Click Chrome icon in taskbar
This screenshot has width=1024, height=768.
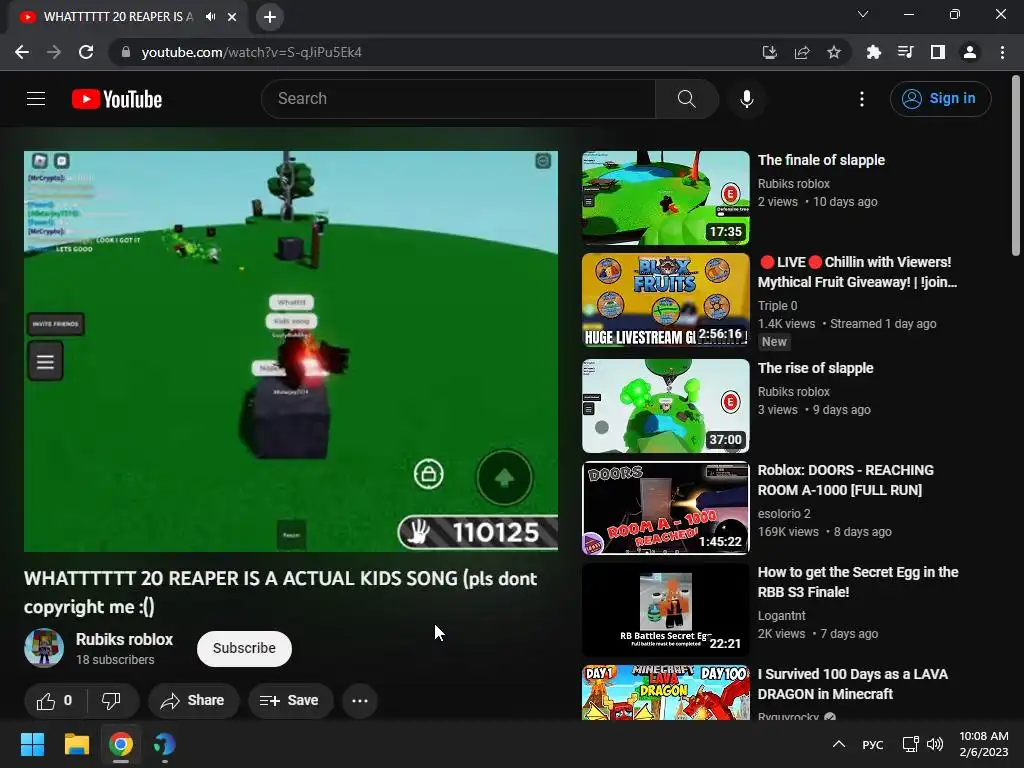click(x=121, y=744)
